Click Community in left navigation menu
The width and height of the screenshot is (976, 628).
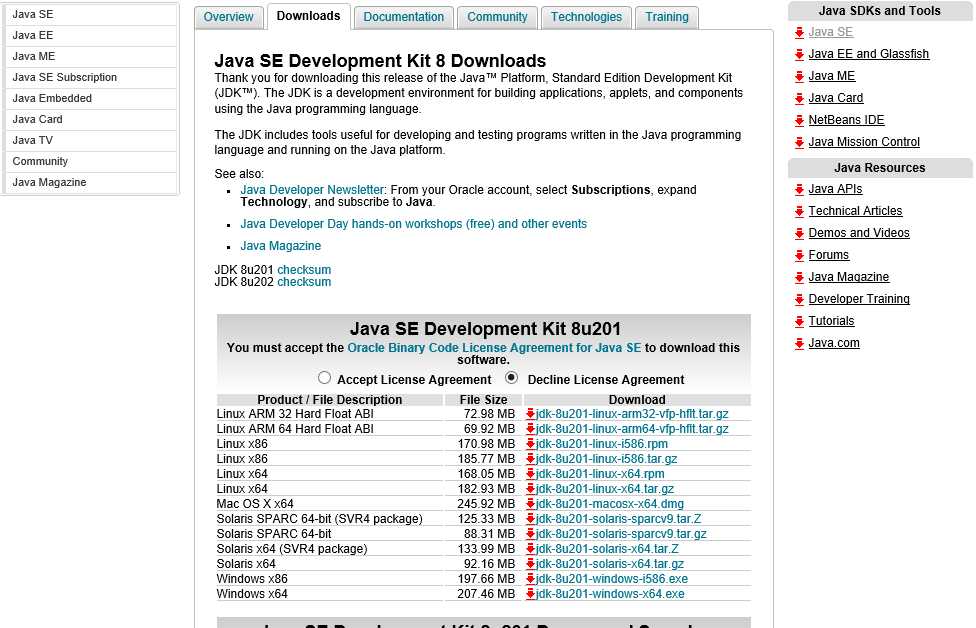tap(91, 161)
